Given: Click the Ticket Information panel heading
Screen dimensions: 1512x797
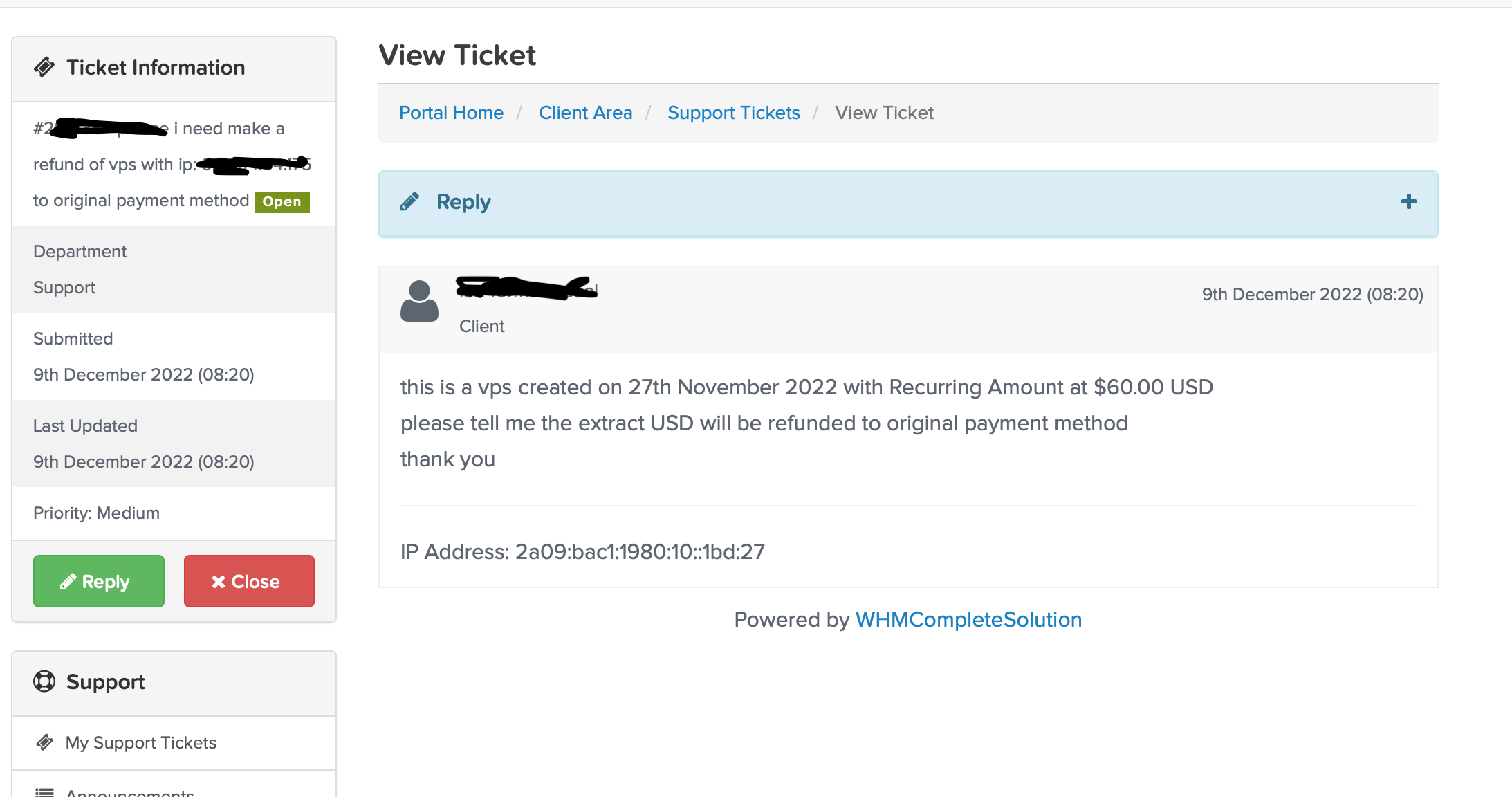Looking at the screenshot, I should (156, 68).
